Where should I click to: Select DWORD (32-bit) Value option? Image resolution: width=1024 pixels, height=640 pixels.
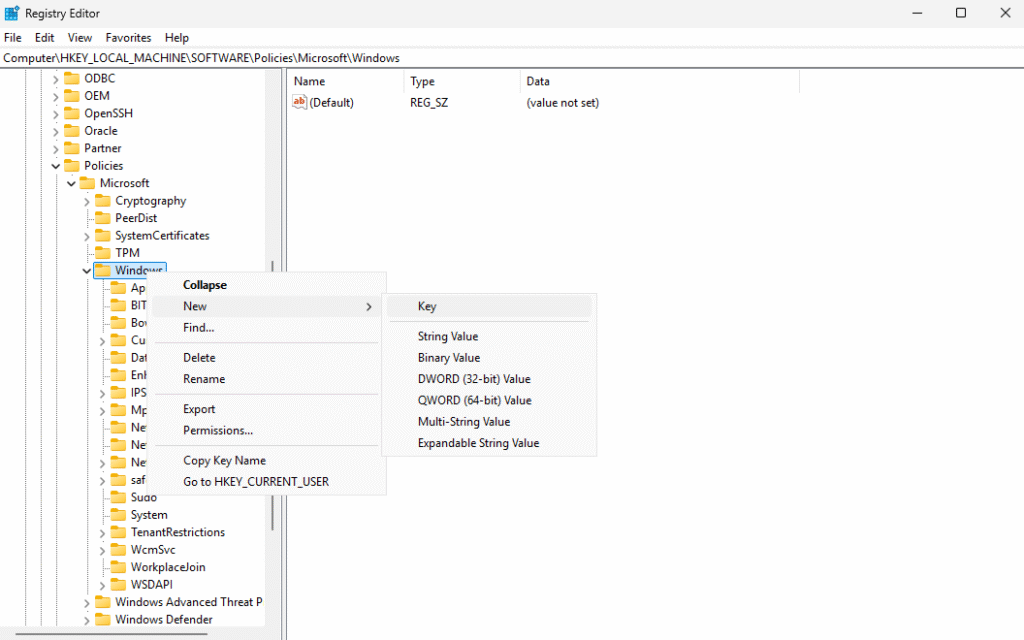point(474,379)
